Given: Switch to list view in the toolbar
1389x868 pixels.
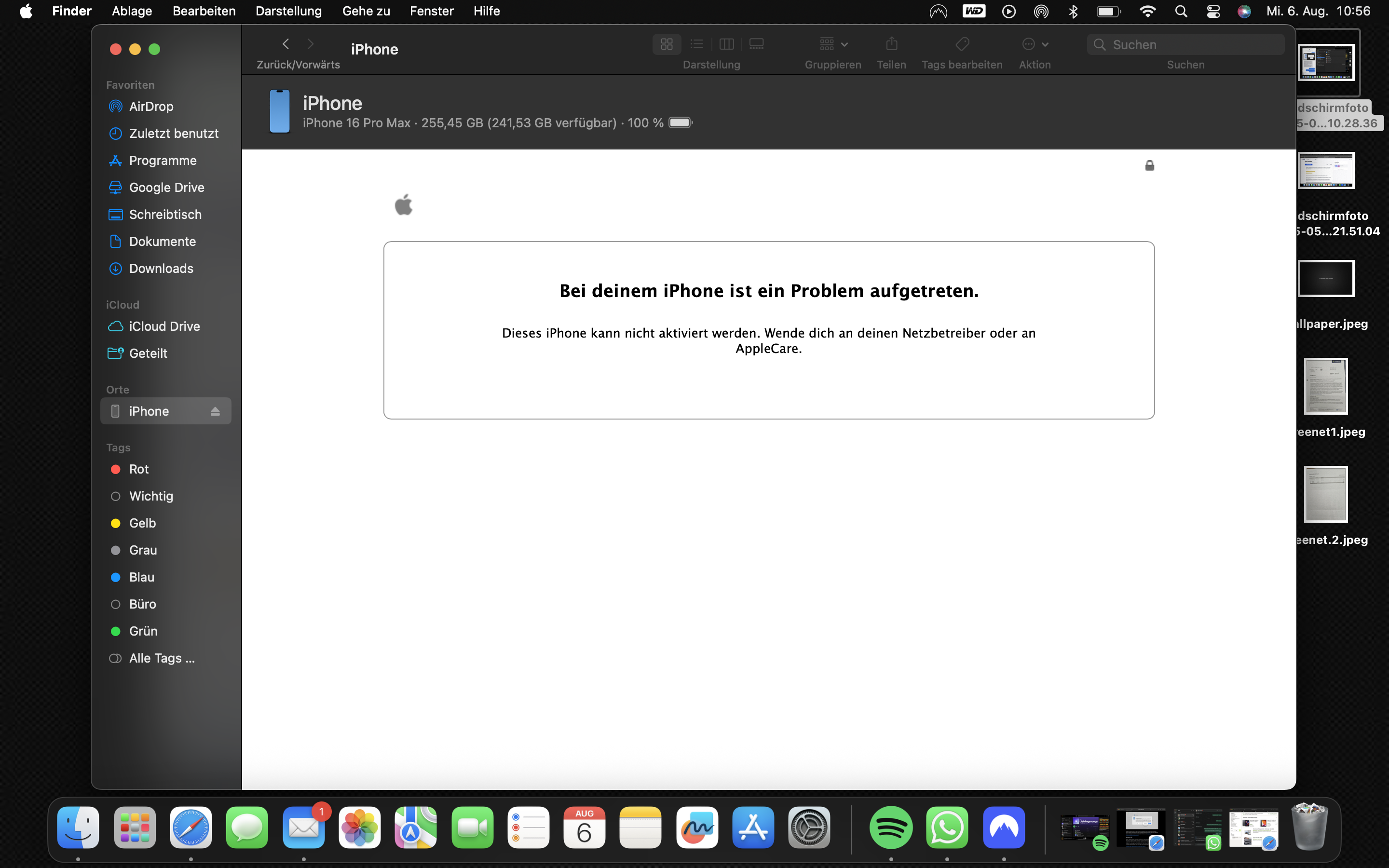Looking at the screenshot, I should (x=697, y=44).
